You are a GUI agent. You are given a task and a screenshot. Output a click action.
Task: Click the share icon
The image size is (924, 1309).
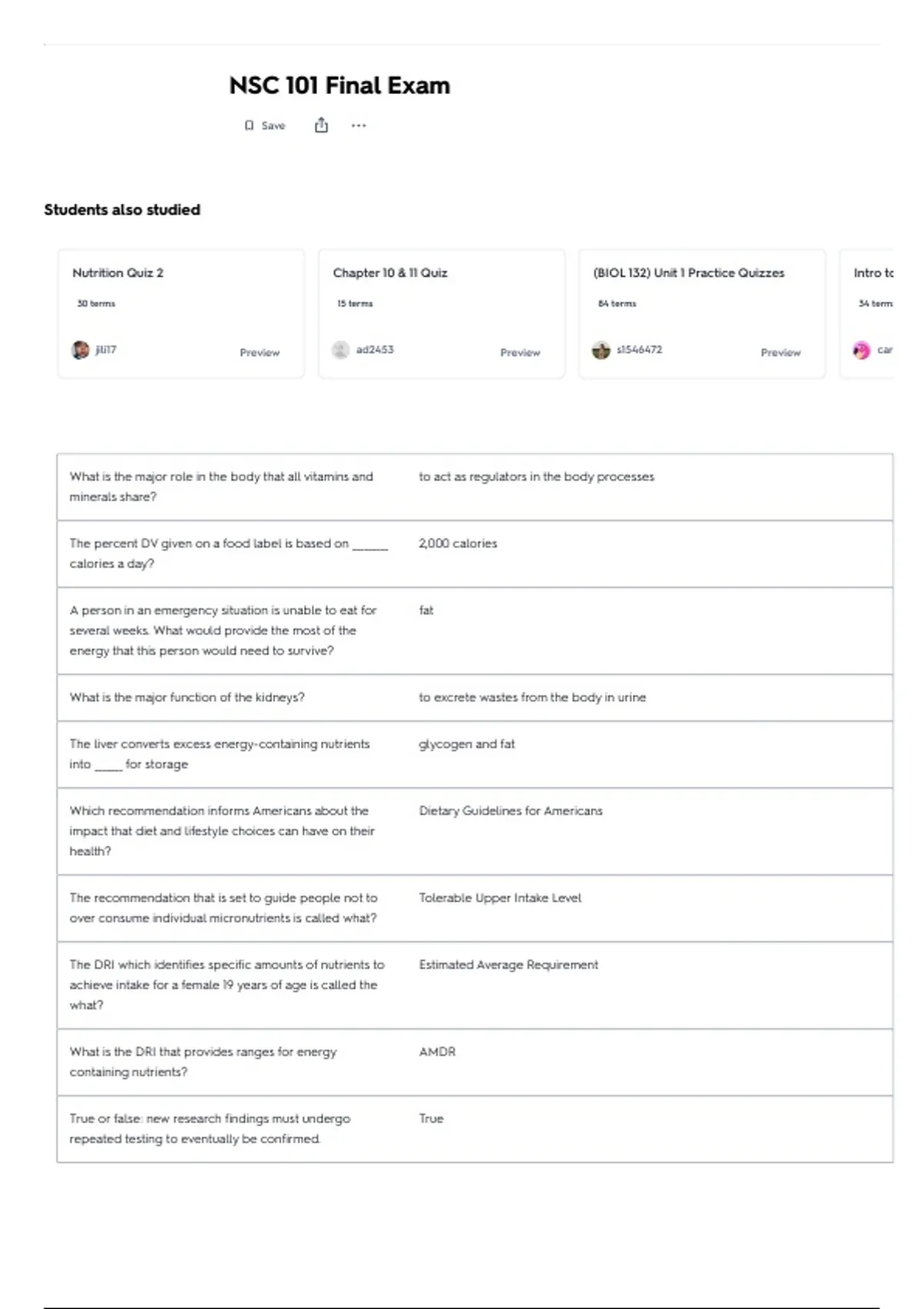tap(321, 126)
